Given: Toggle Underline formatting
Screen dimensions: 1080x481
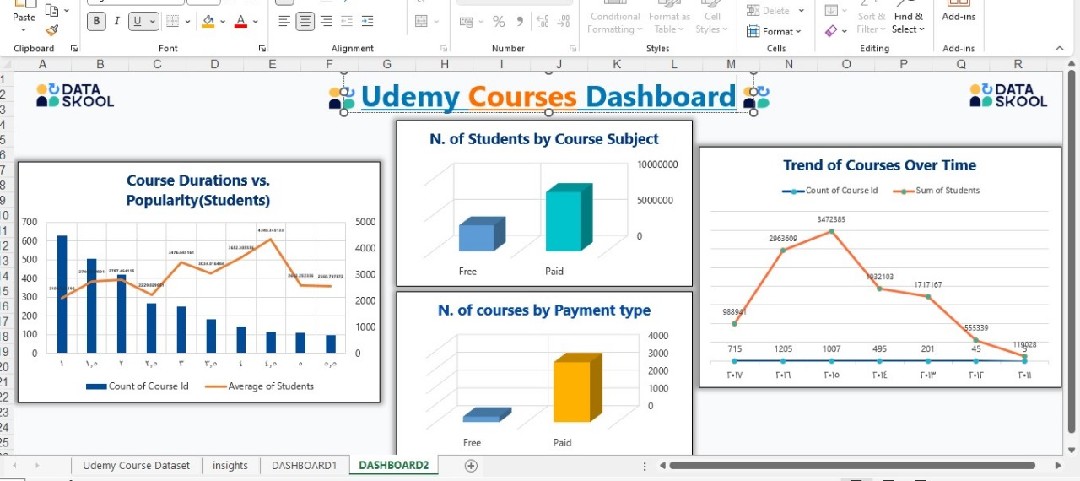Looking at the screenshot, I should tap(138, 21).
